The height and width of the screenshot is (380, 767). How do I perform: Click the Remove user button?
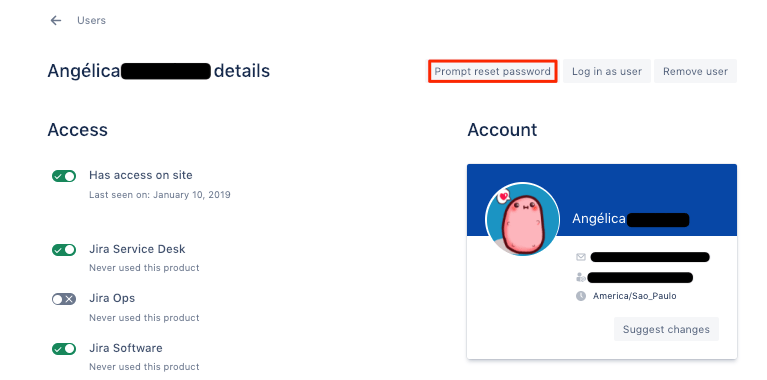pos(695,71)
